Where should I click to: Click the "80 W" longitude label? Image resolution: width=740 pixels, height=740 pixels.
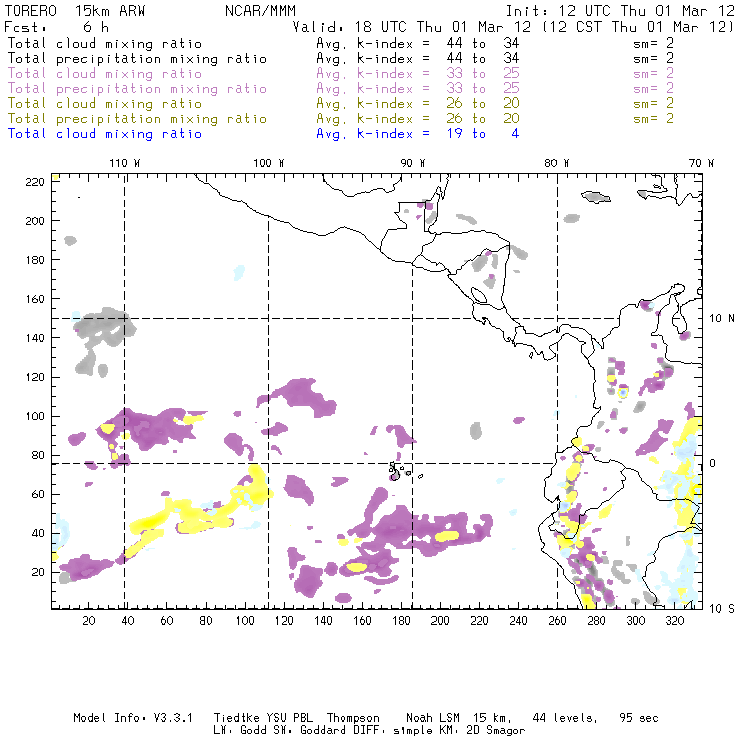pyautogui.click(x=557, y=163)
